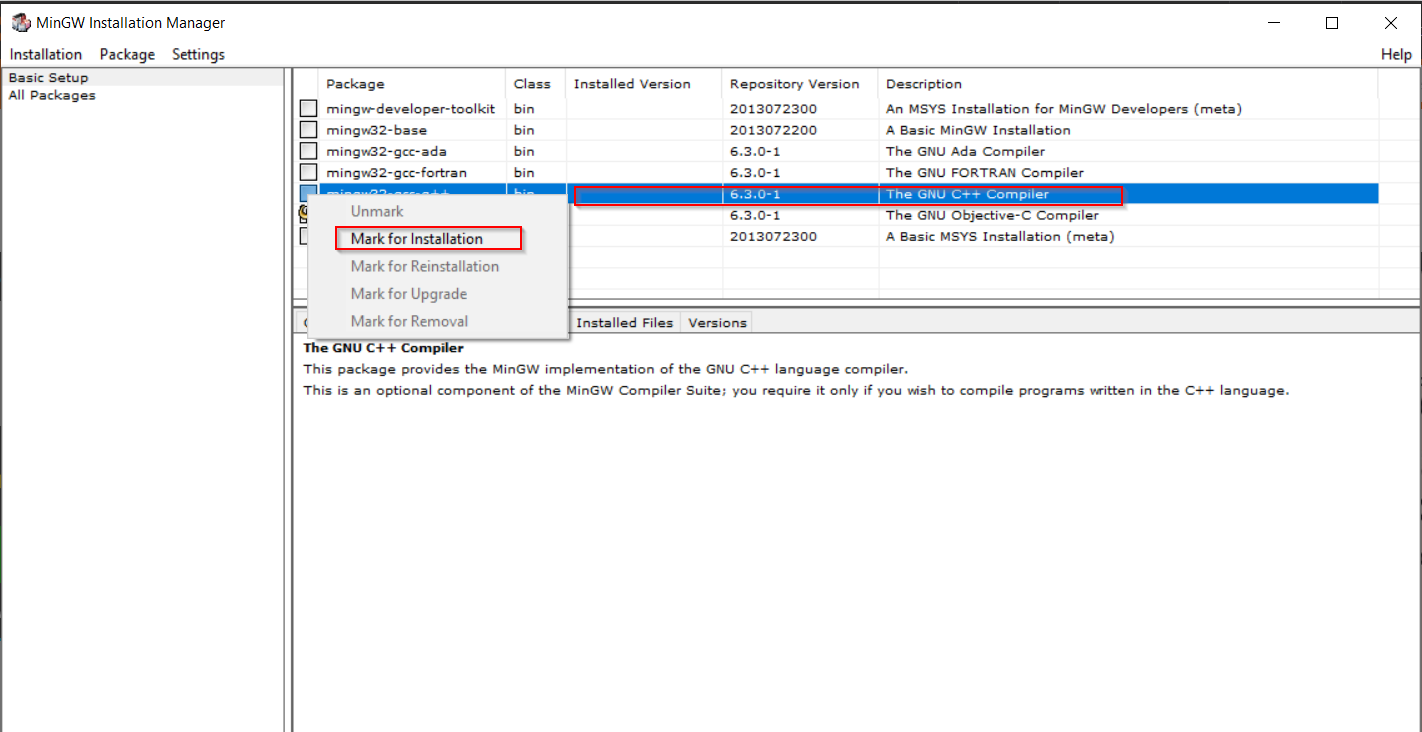
Task: Click 'The GNU C++ Compiler' row description
Action: (x=967, y=194)
